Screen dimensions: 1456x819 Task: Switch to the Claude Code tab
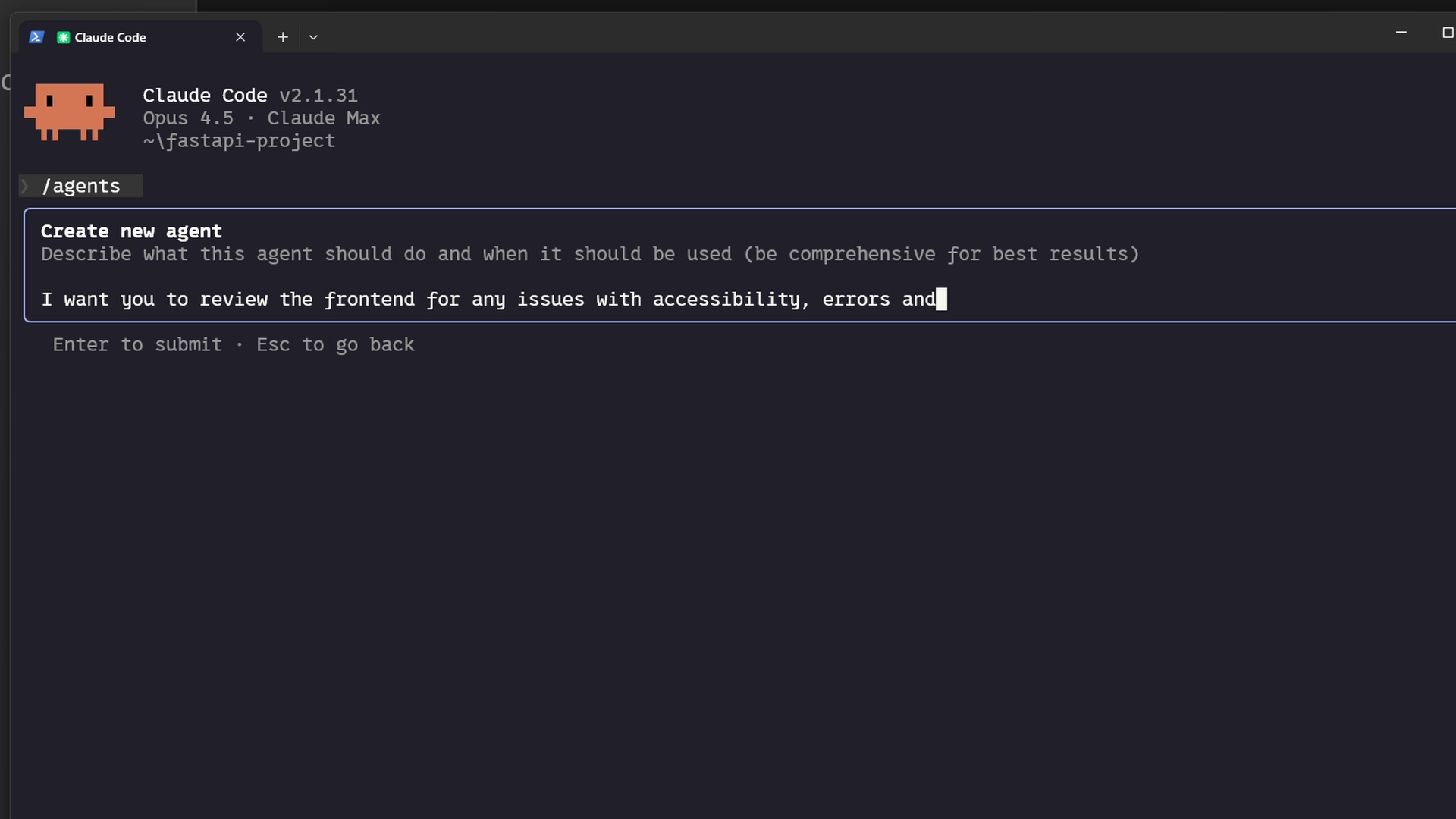(x=111, y=36)
